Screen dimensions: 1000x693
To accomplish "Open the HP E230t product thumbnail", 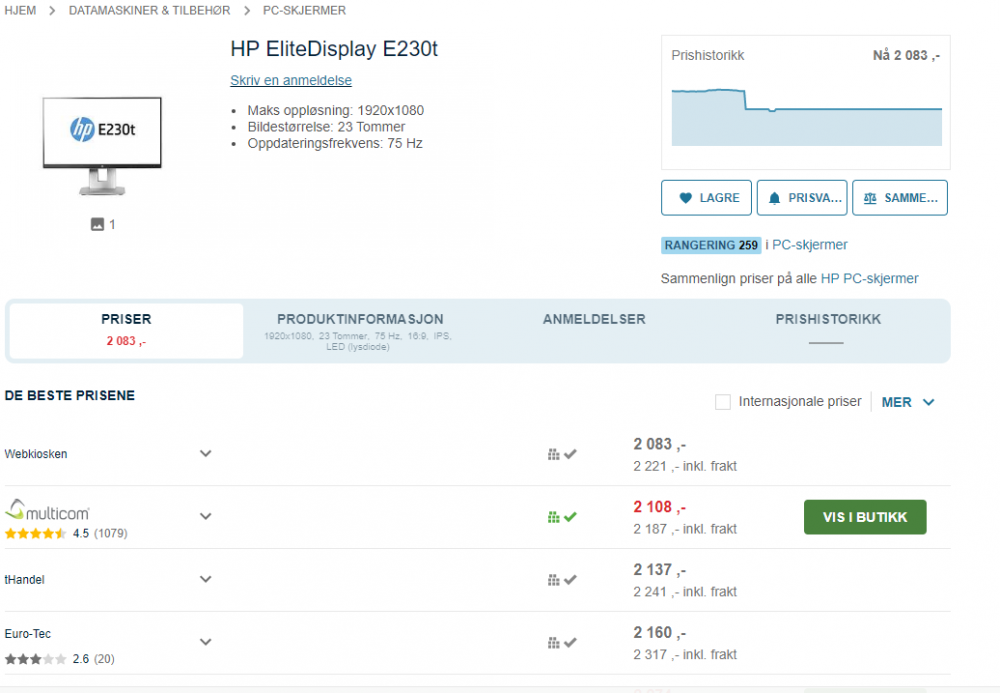I will pos(102,145).
